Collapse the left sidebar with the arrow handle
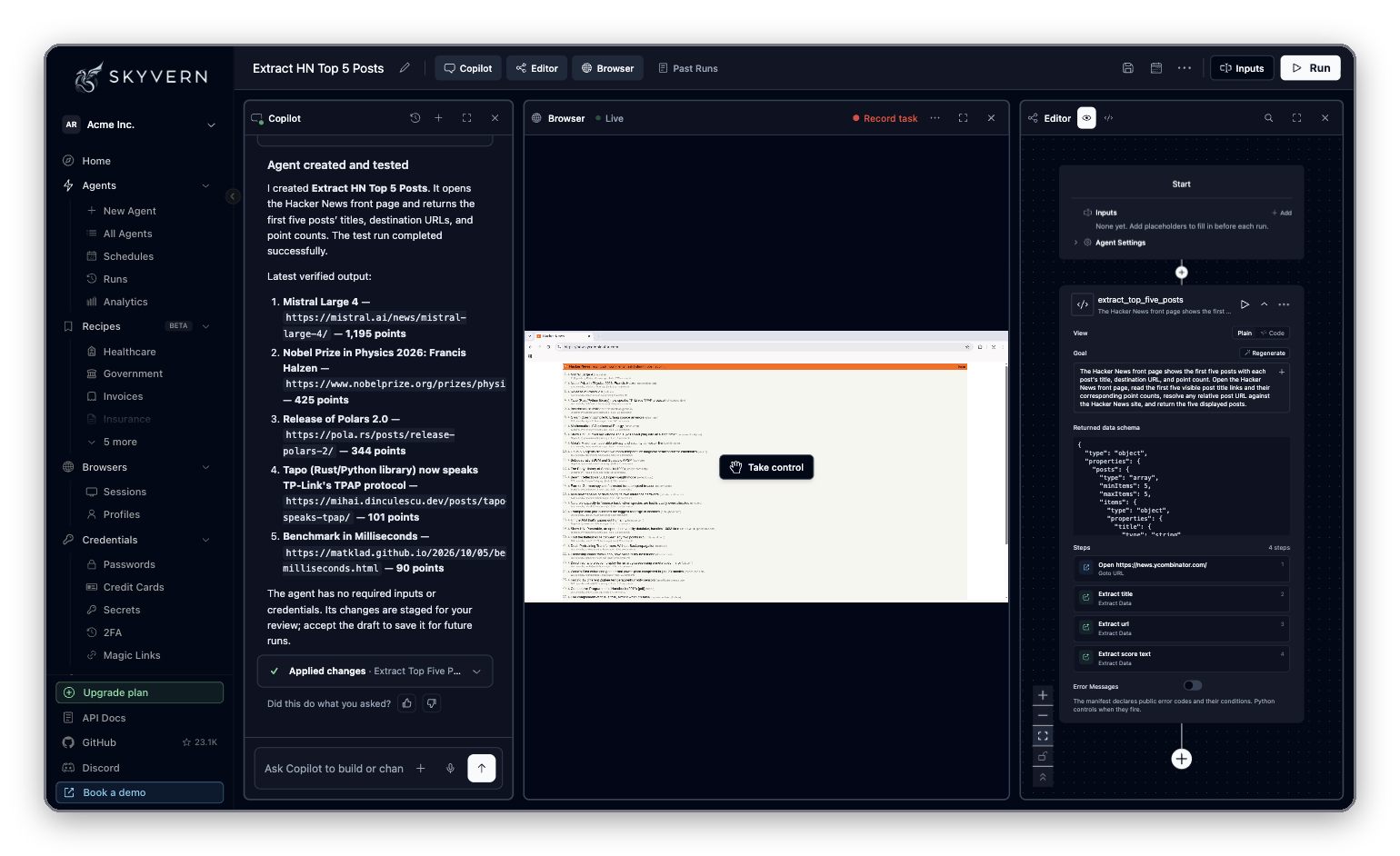1400x856 pixels. pyautogui.click(x=233, y=196)
